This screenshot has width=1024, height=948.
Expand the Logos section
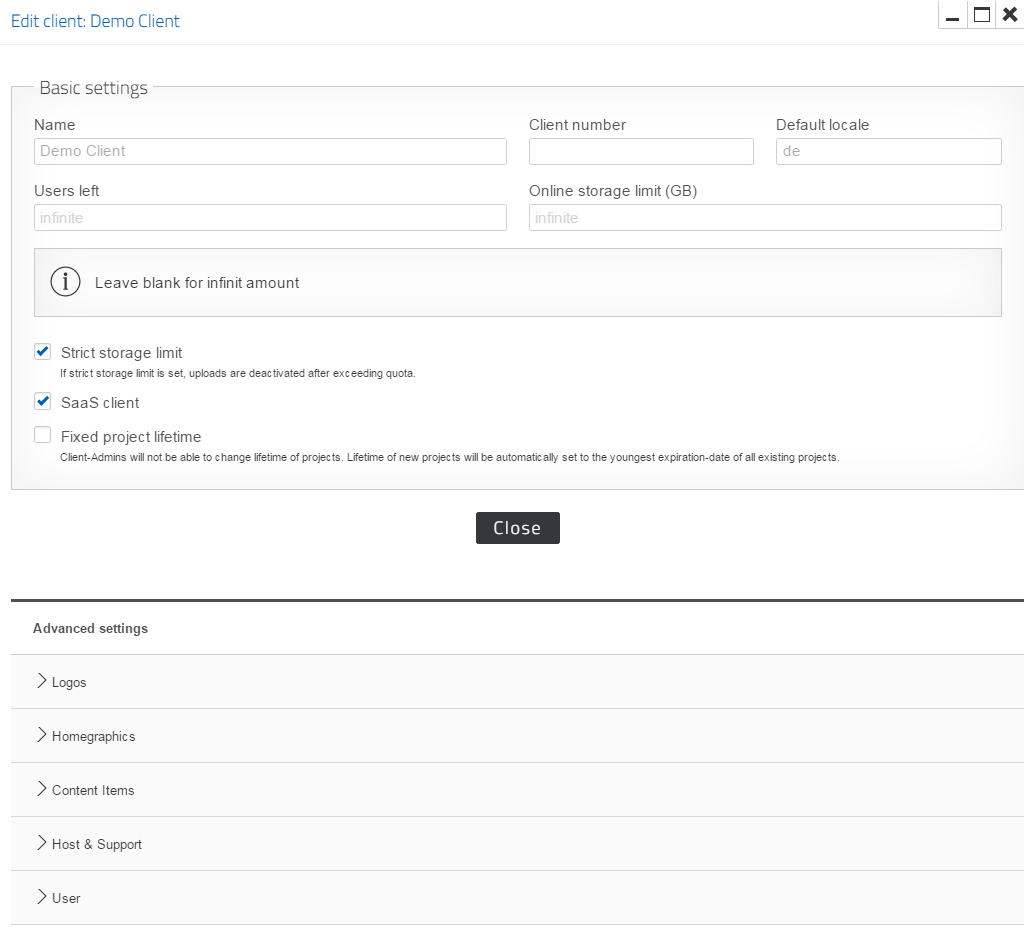[517, 682]
